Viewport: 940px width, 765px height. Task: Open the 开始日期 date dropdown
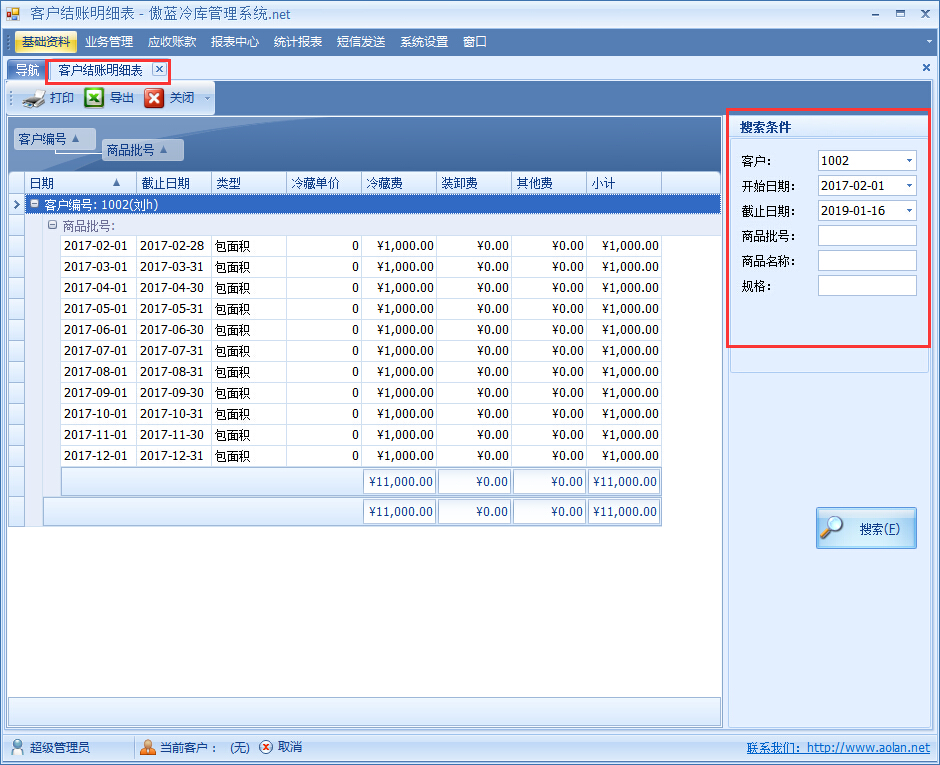pos(909,186)
